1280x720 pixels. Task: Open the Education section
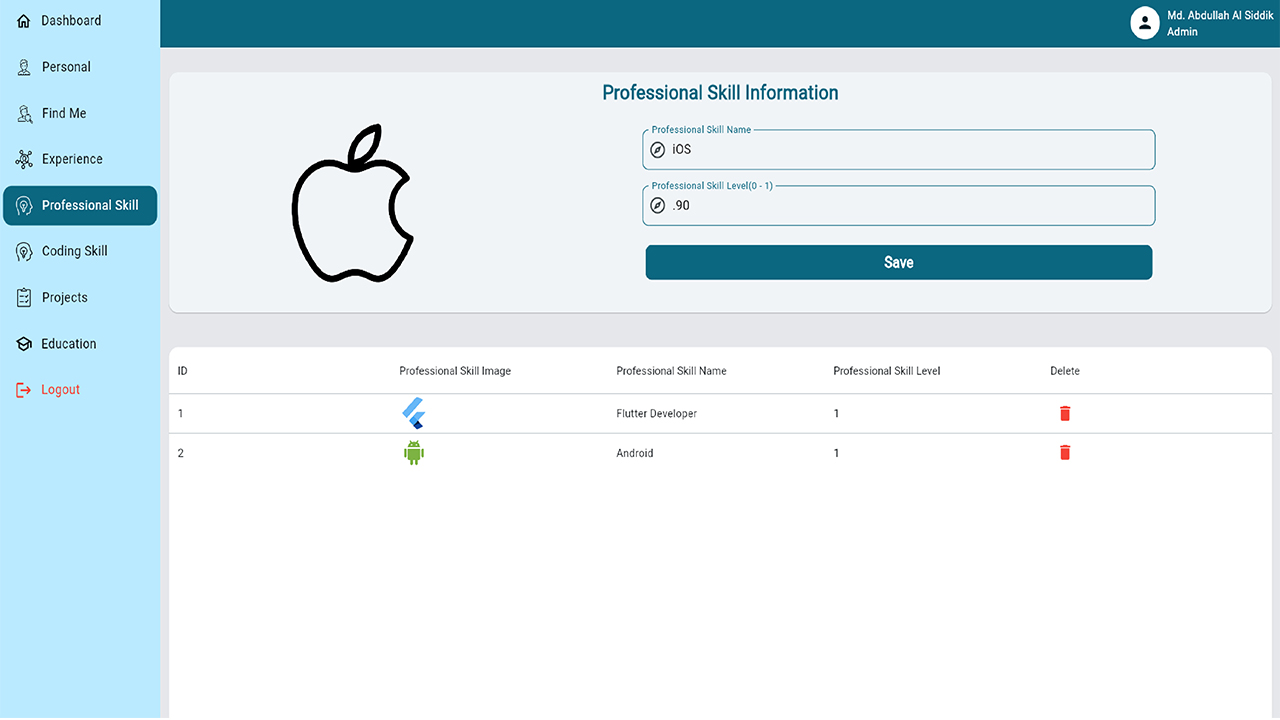pyautogui.click(x=80, y=343)
